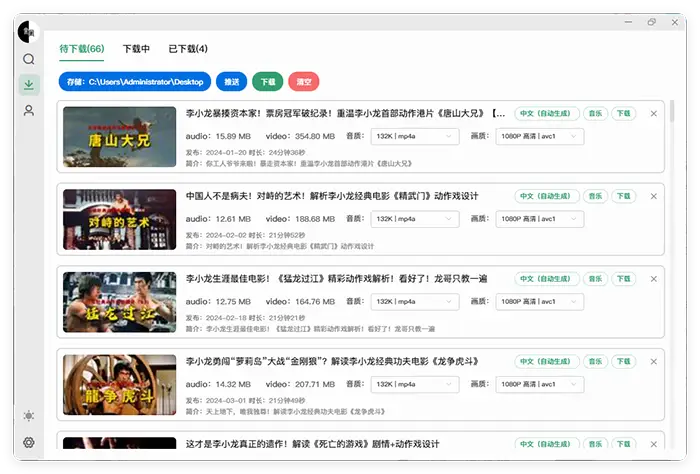Click text video: 207.71 MB

click(300, 384)
